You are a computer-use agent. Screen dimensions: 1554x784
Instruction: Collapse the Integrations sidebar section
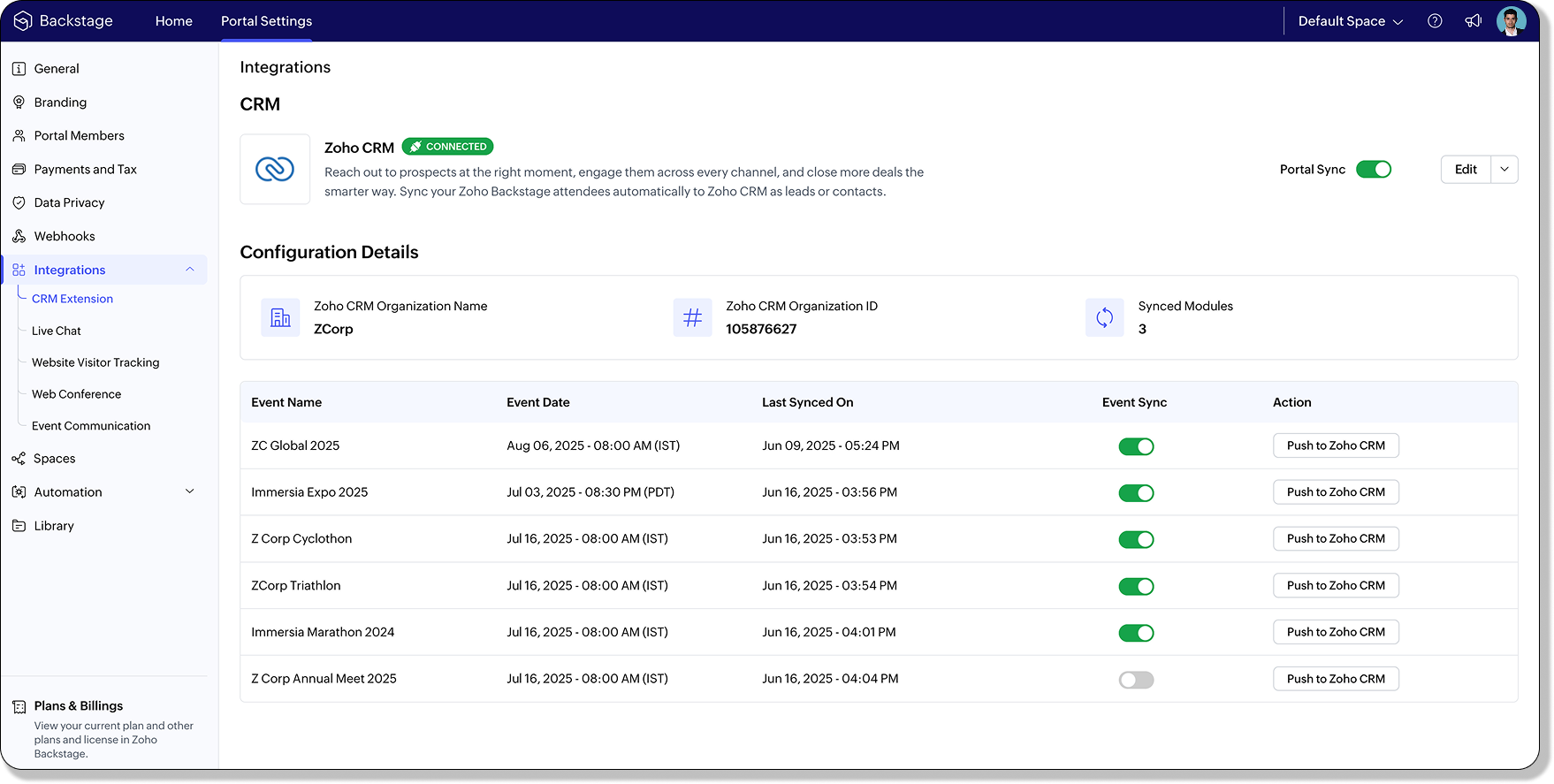pyautogui.click(x=189, y=270)
